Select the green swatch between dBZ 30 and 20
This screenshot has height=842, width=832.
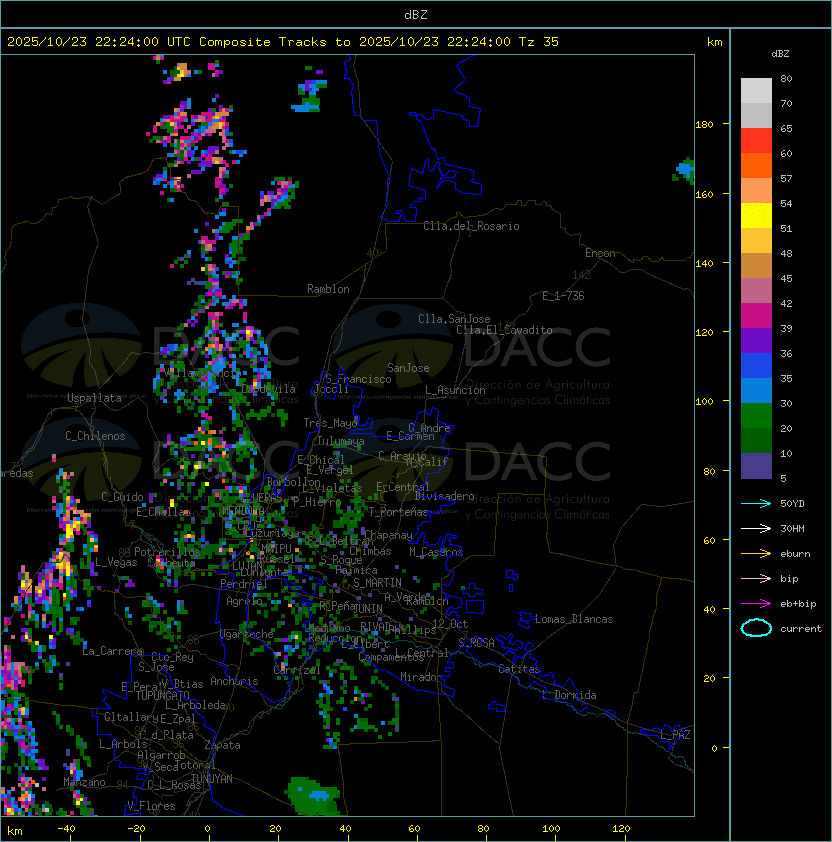tap(756, 416)
